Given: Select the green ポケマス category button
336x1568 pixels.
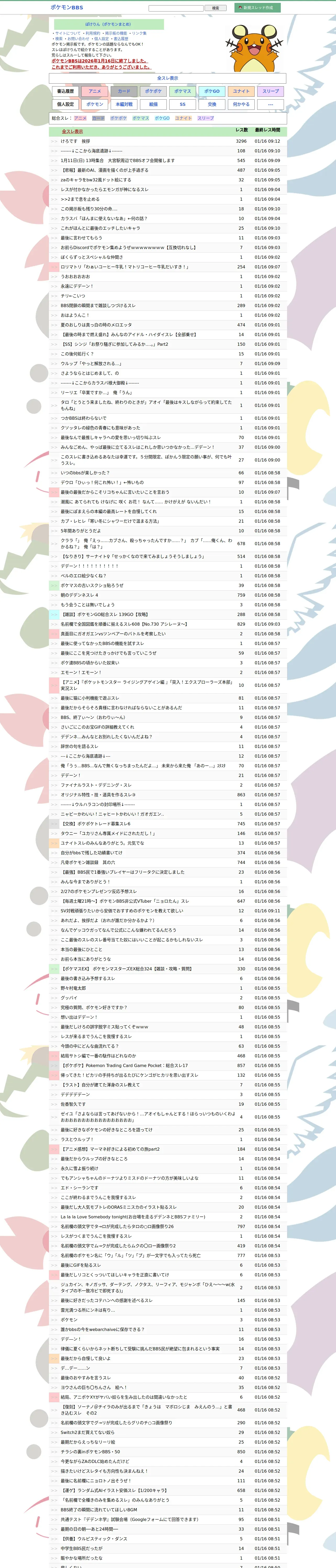Looking at the screenshot, I should click(182, 91).
